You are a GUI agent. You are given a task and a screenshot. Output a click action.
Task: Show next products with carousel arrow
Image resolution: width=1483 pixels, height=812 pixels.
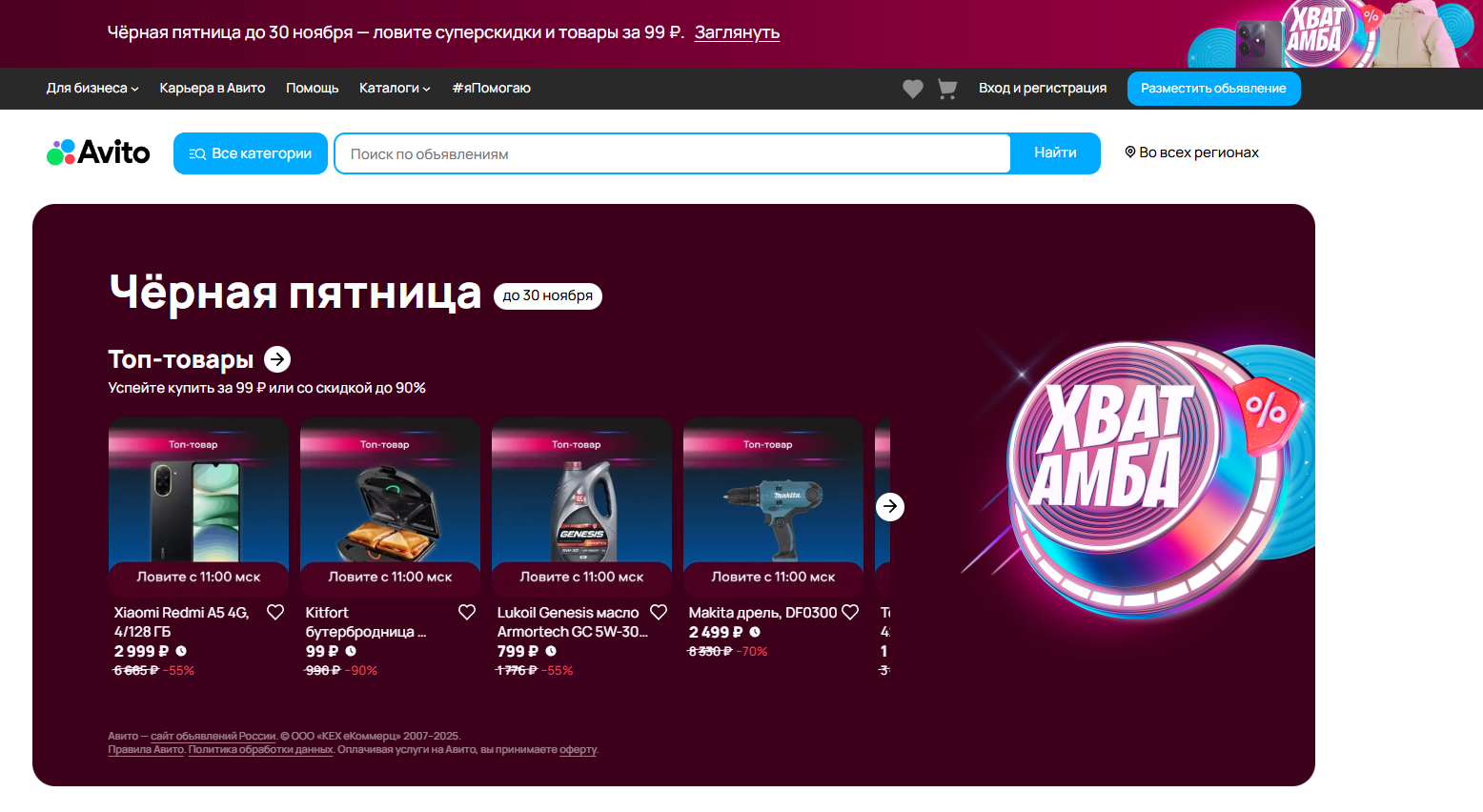tap(890, 506)
